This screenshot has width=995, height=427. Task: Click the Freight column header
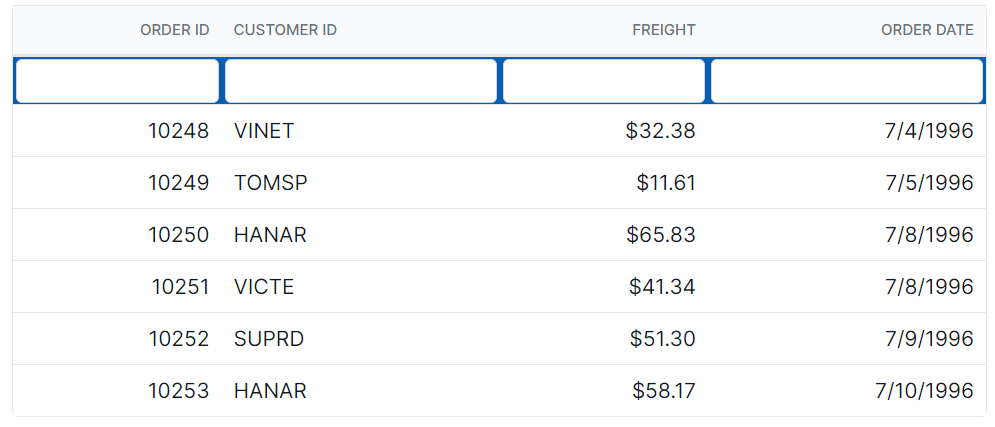pyautogui.click(x=663, y=30)
